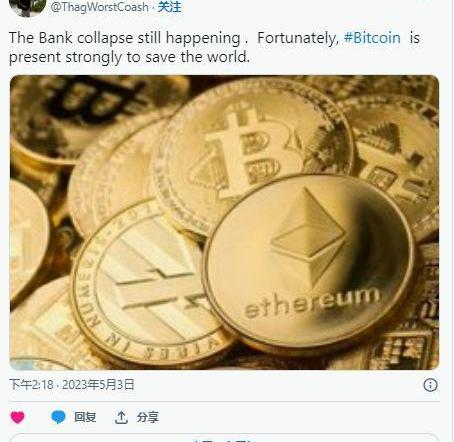Click the 分享 share label
454x442 pixels.
(148, 417)
